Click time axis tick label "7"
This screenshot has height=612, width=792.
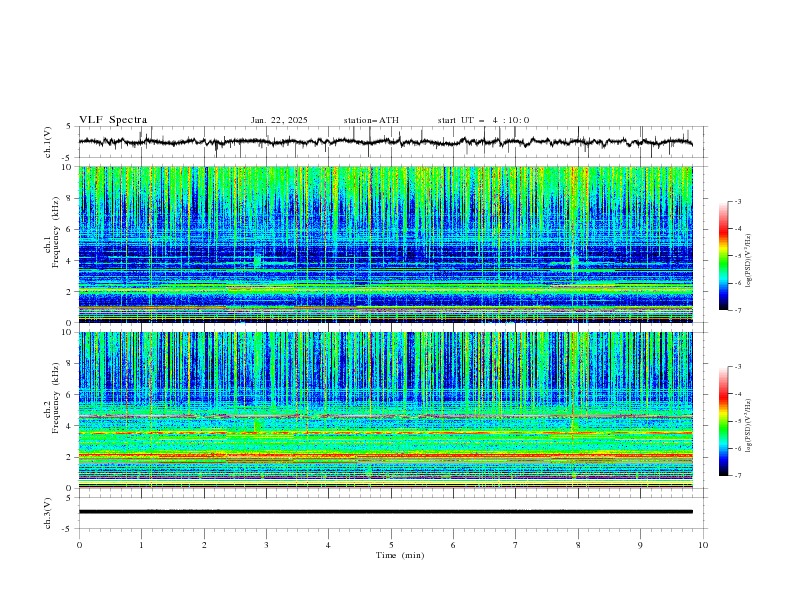tap(516, 545)
